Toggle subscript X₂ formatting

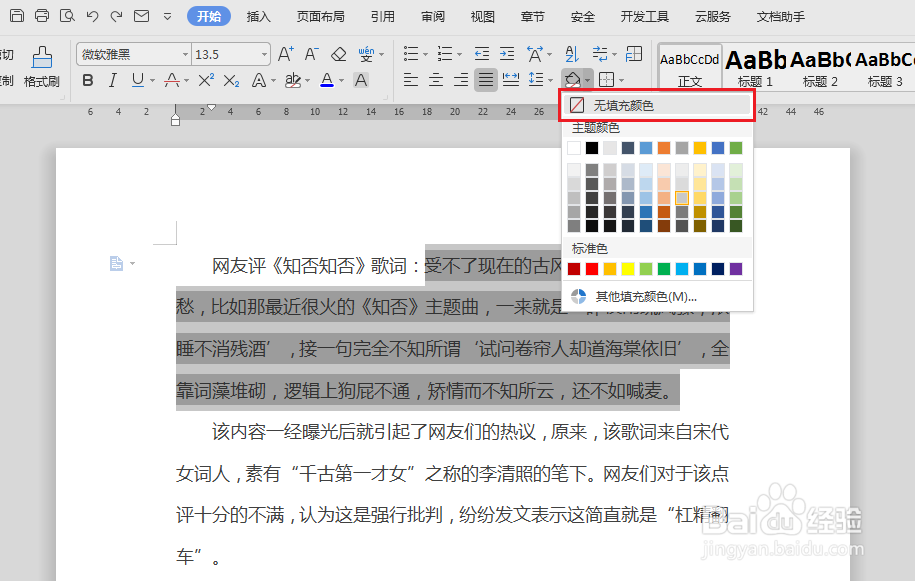coord(231,80)
